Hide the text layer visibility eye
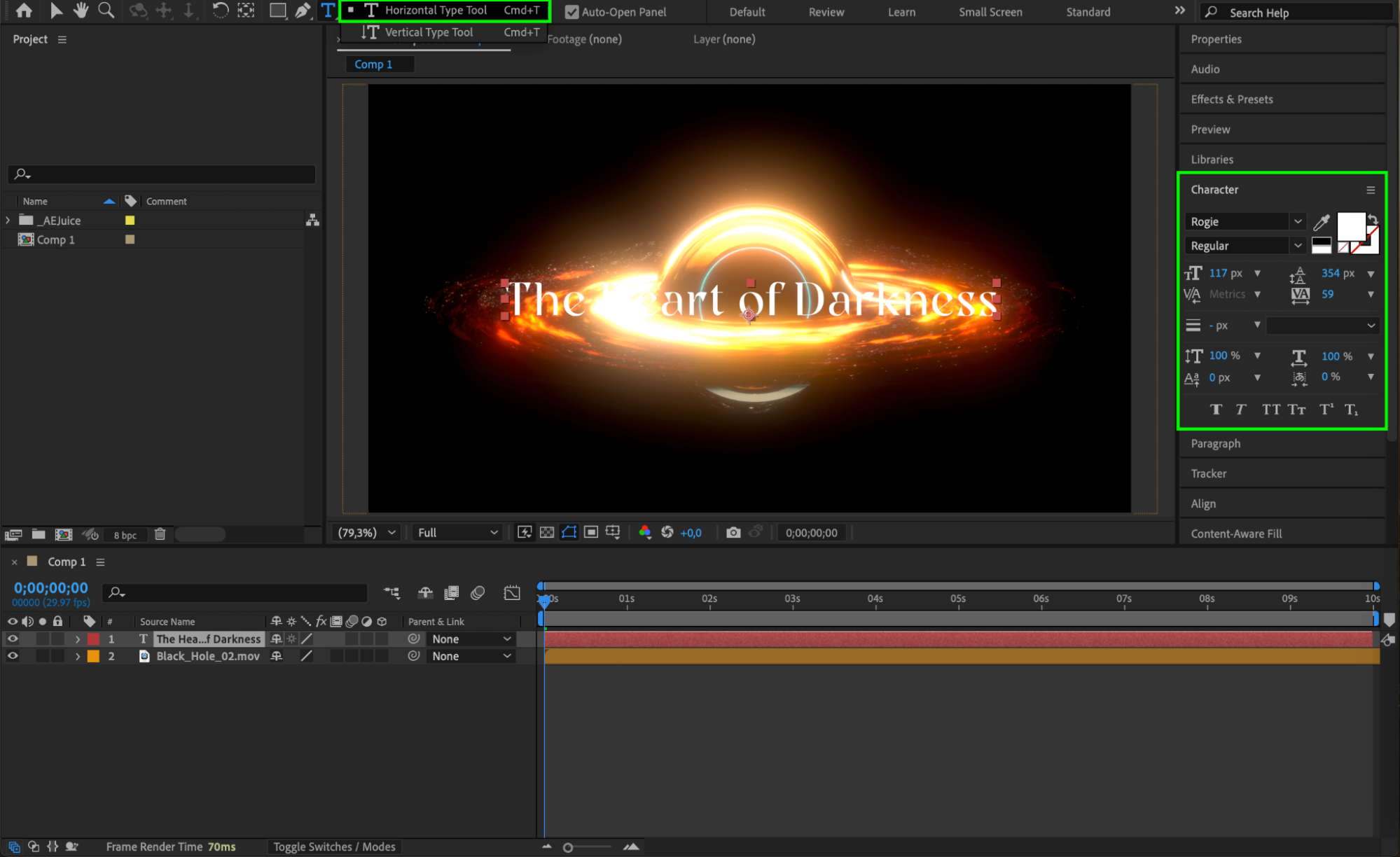Image resolution: width=1400 pixels, height=857 pixels. click(x=12, y=639)
